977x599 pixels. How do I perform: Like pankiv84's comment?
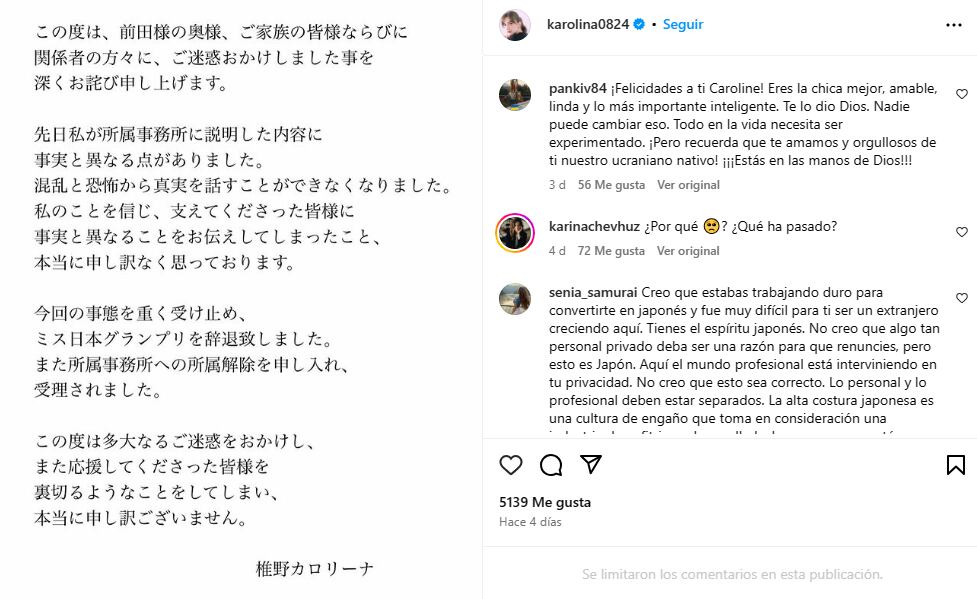pyautogui.click(x=962, y=94)
